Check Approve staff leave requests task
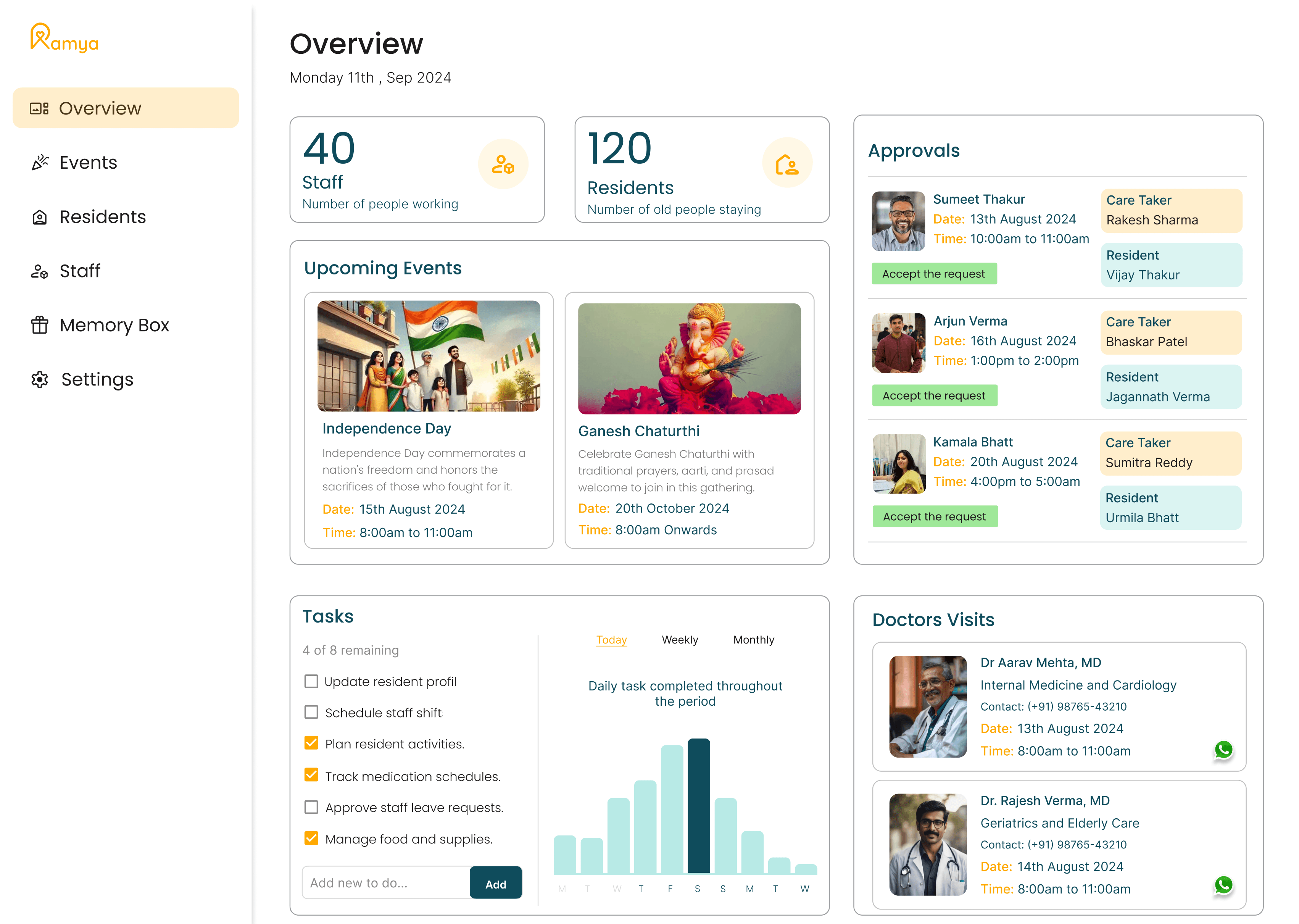 311,807
